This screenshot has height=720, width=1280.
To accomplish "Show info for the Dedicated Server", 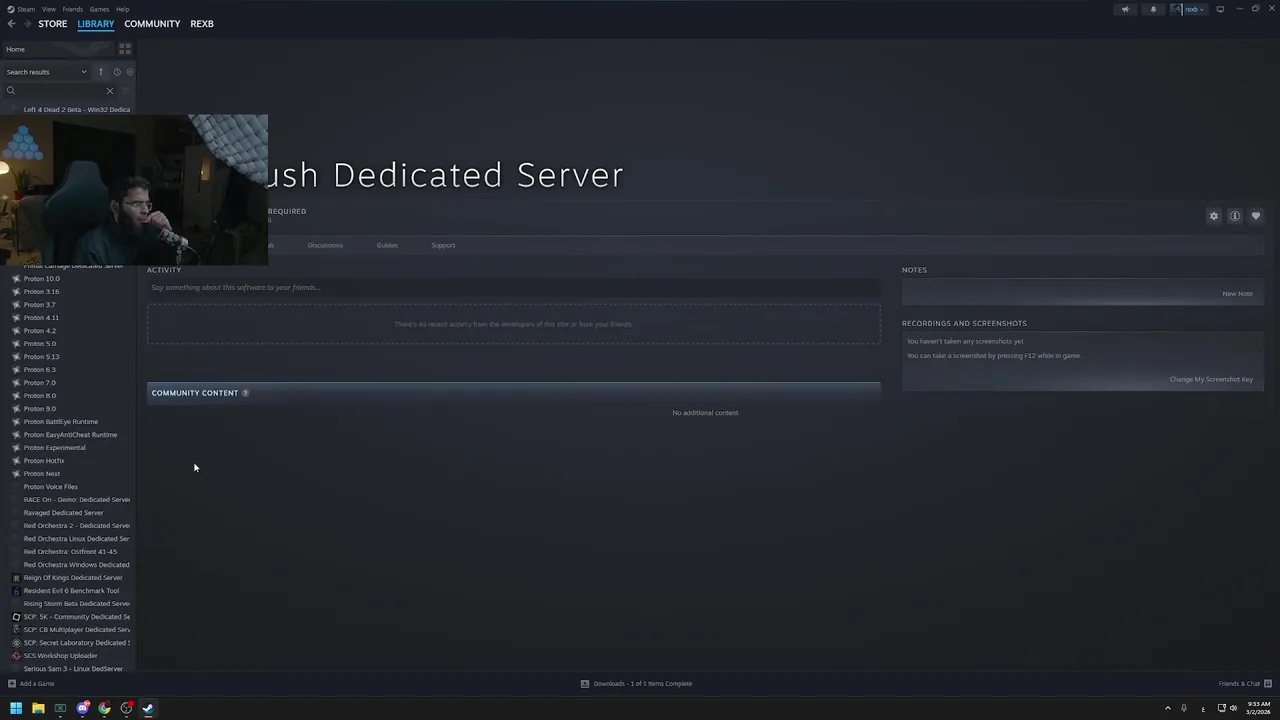I will pyautogui.click(x=1235, y=216).
